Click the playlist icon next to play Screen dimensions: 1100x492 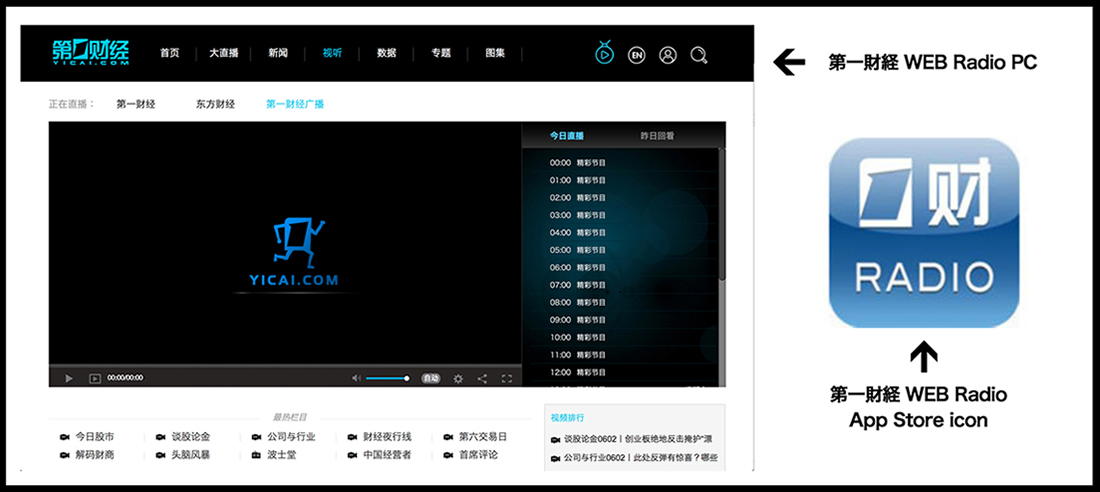(x=95, y=378)
